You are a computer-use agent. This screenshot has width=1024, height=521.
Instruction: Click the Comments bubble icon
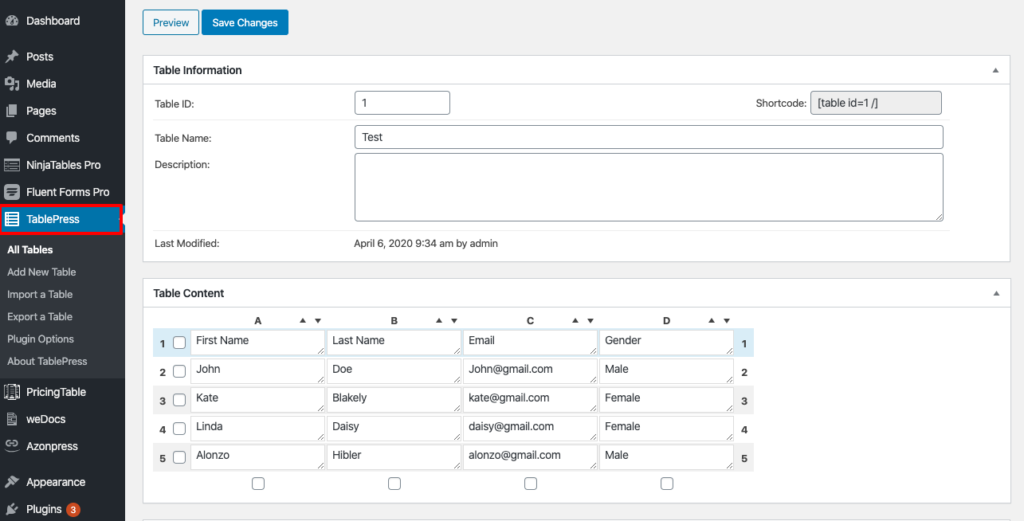12,138
